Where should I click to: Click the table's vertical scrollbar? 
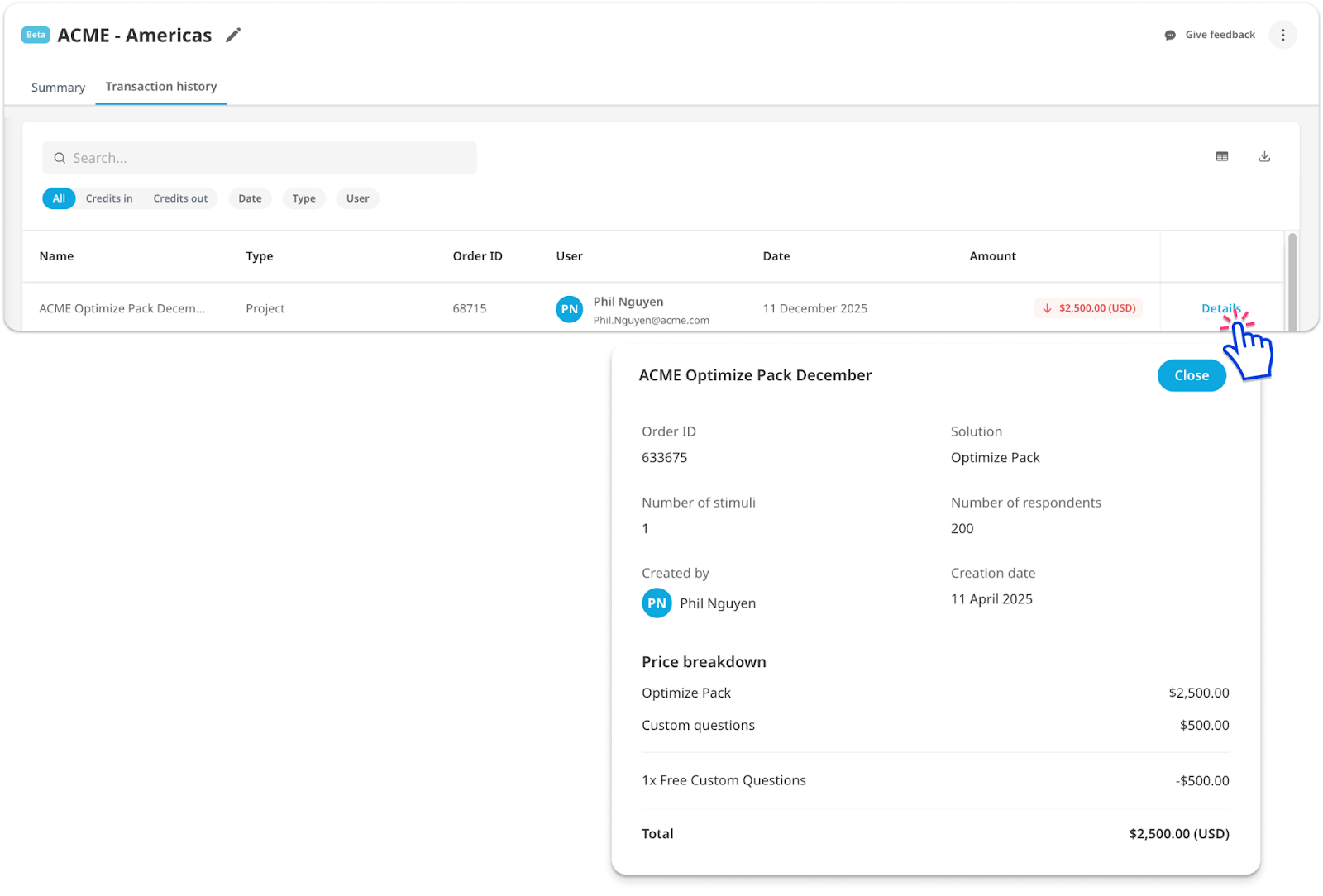click(1292, 281)
